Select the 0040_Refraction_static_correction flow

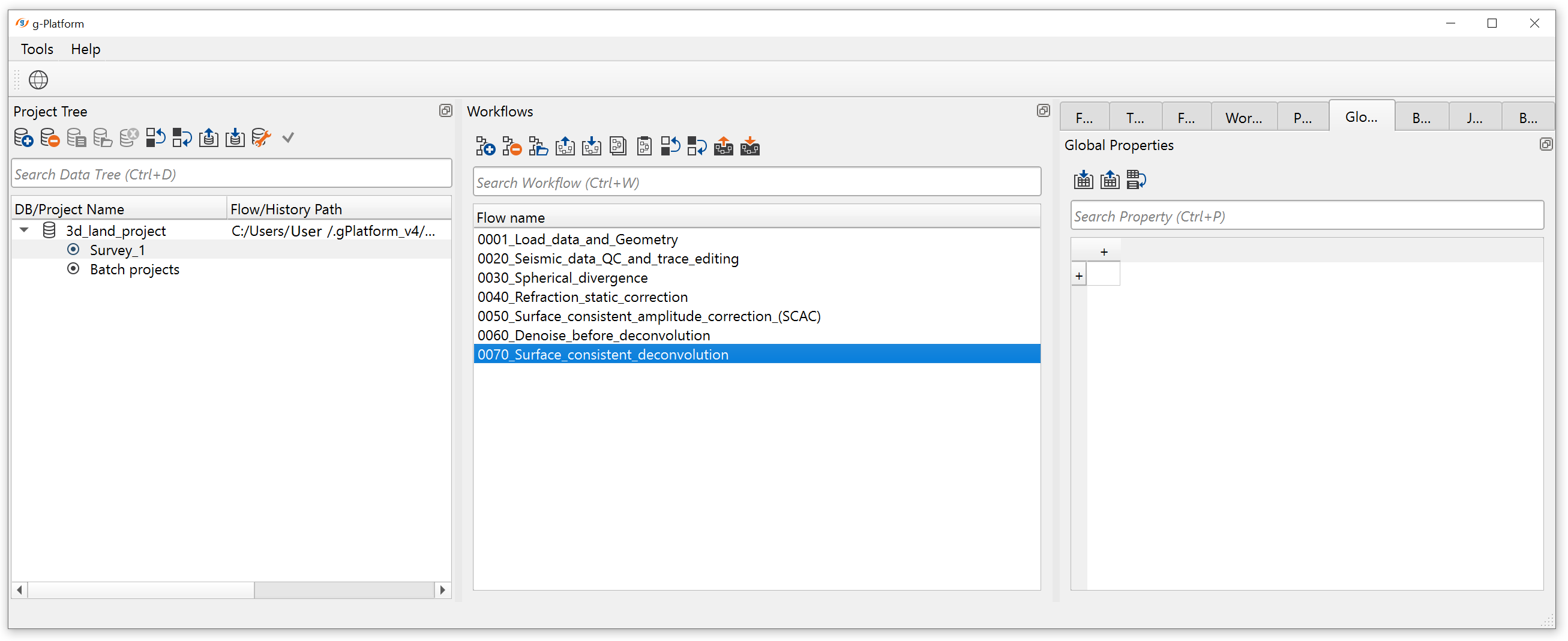tap(583, 297)
